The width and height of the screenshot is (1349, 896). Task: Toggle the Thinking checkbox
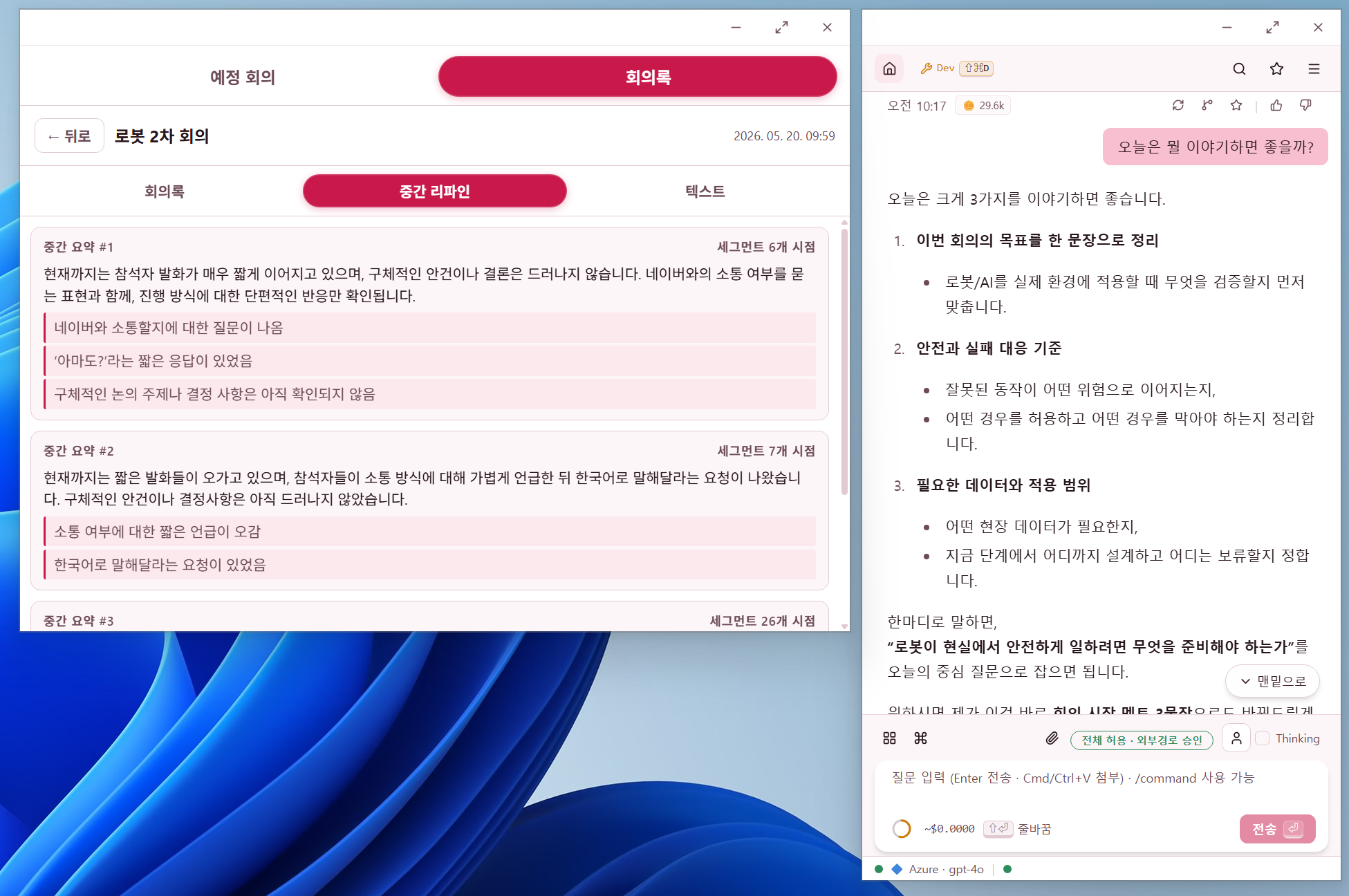[x=1263, y=738]
